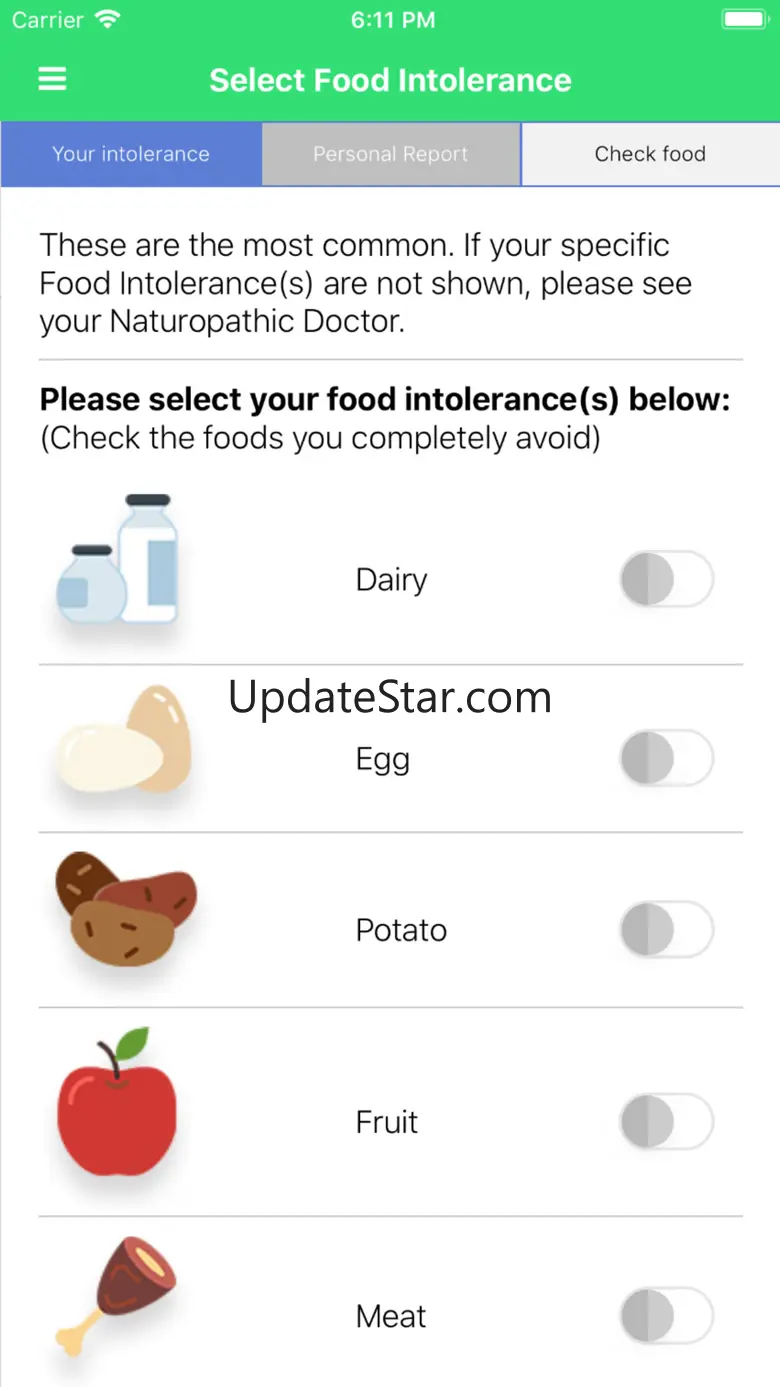Enable the Fruit intolerance toggle

point(666,1122)
